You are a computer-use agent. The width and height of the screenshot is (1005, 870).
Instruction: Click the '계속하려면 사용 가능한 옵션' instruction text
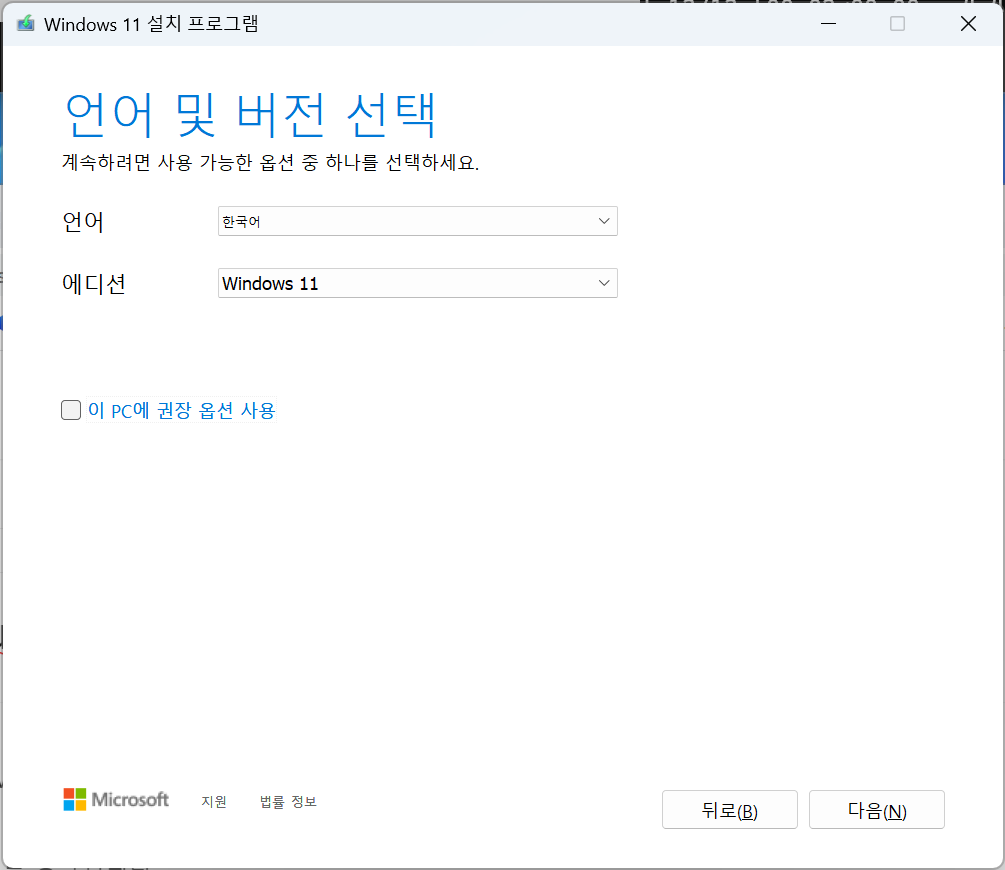pos(270,162)
